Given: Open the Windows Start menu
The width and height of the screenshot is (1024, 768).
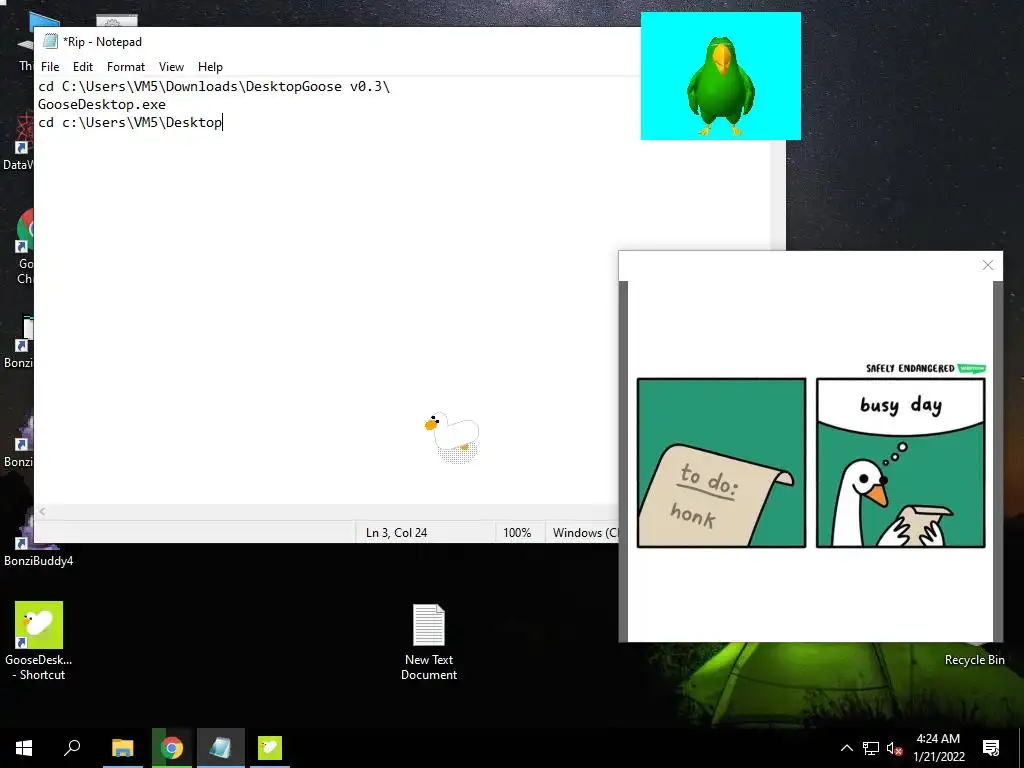Looking at the screenshot, I should [x=24, y=748].
